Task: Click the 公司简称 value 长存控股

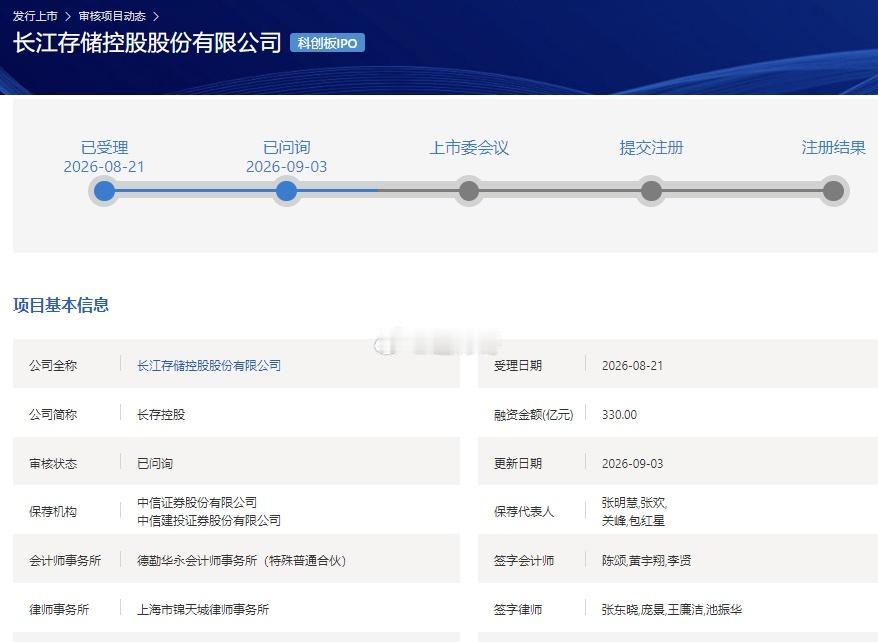Action: pyautogui.click(x=161, y=415)
